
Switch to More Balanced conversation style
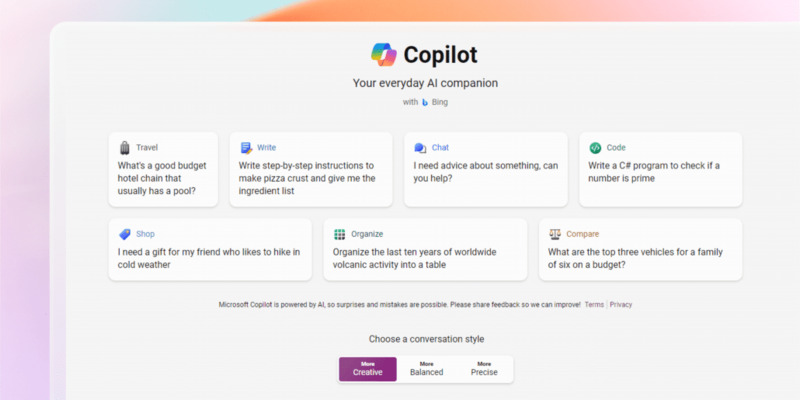coord(427,369)
